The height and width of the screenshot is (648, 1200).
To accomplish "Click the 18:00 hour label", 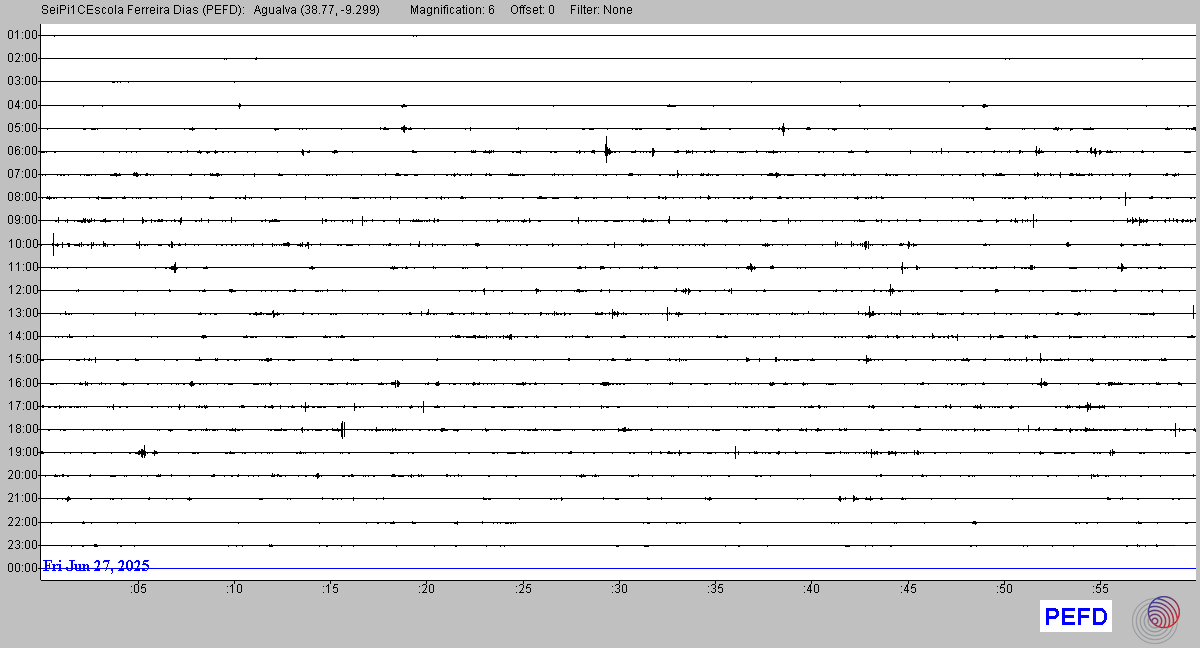I will [x=22, y=429].
